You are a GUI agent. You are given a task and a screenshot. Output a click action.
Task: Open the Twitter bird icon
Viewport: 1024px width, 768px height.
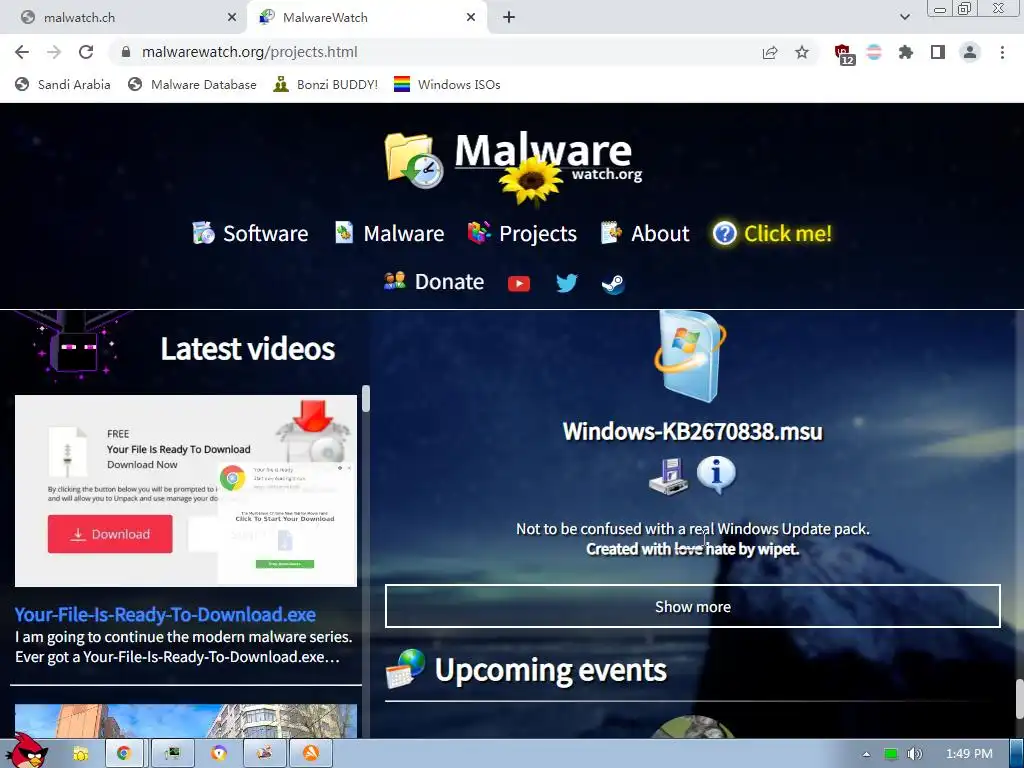(566, 283)
